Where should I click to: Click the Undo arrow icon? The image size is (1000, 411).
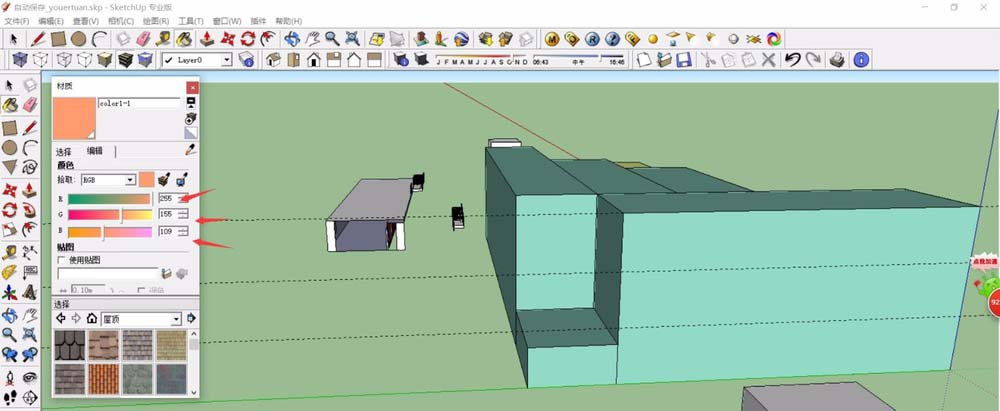pos(792,60)
